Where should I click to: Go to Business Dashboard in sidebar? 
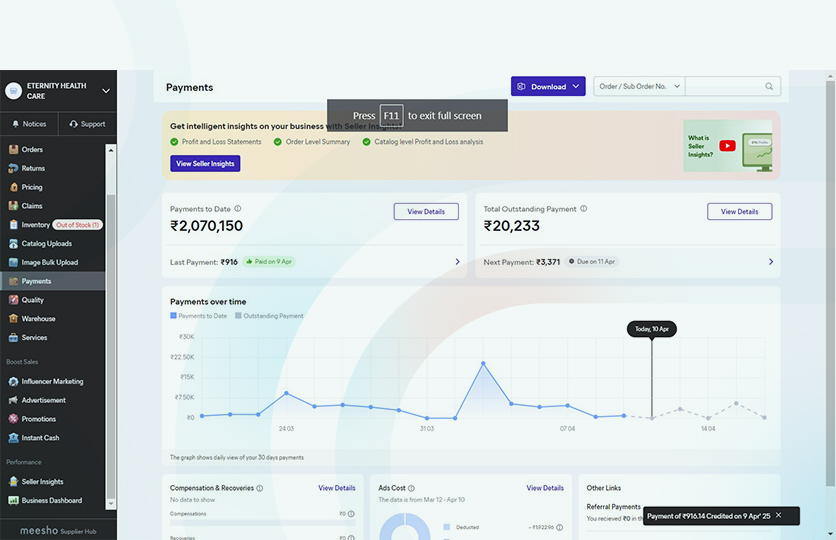(51, 500)
